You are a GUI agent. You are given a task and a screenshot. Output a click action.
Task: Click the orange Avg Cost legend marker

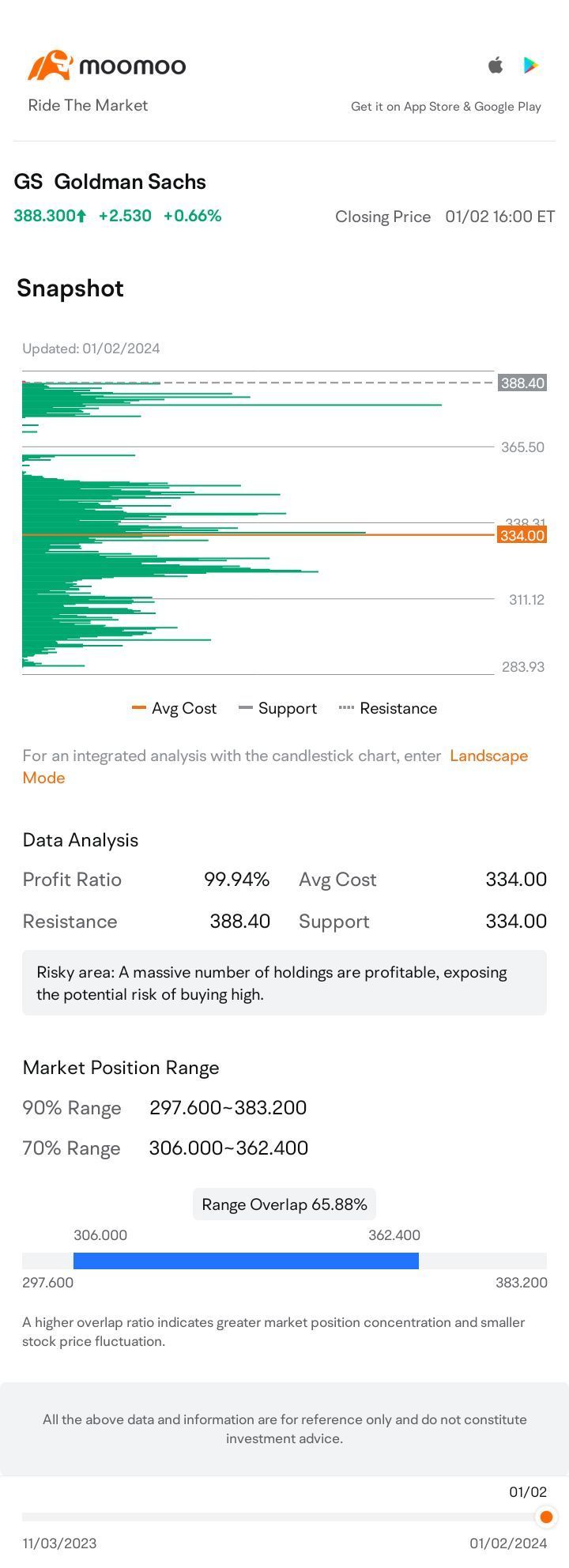139,708
